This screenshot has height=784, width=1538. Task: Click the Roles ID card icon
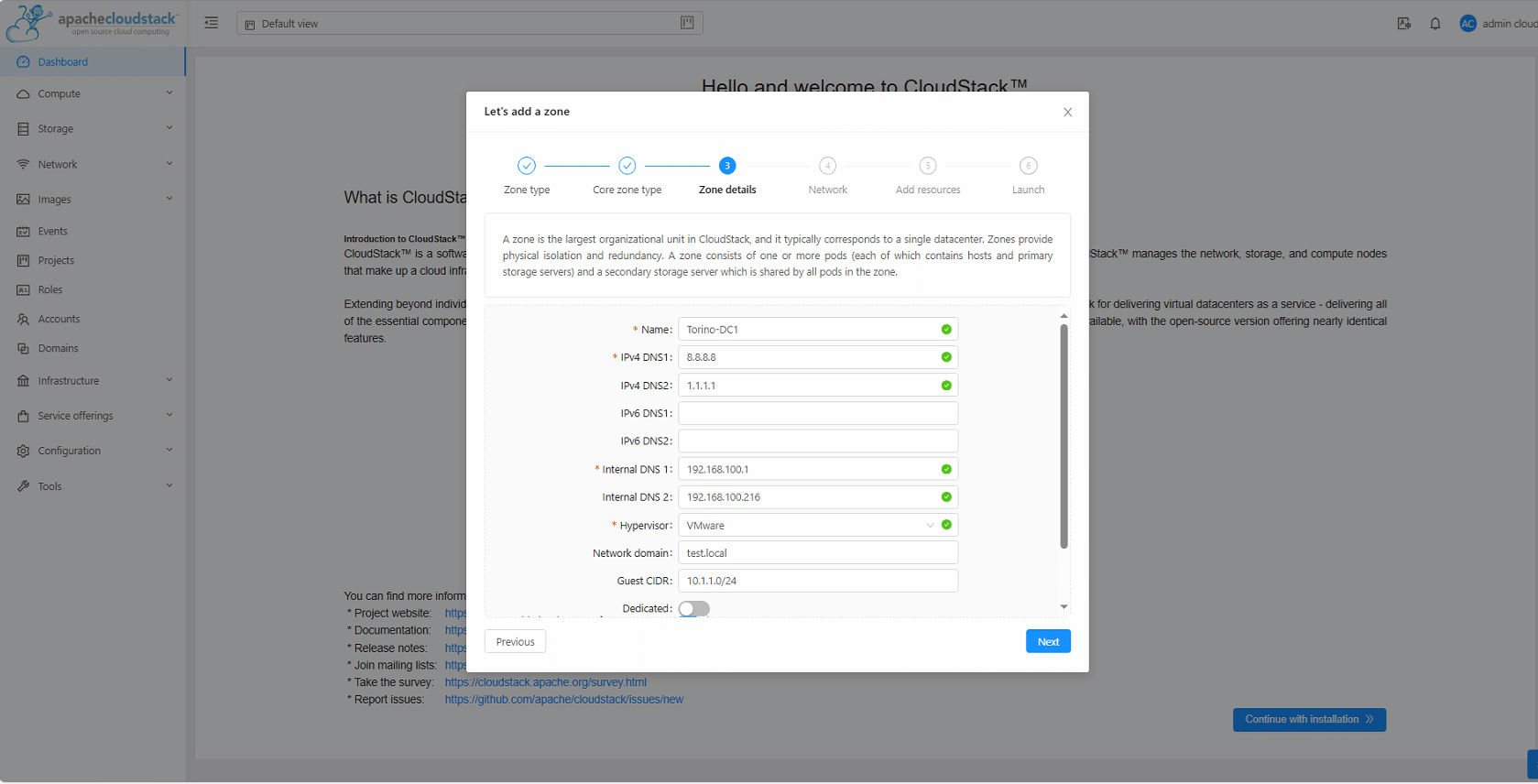click(23, 290)
